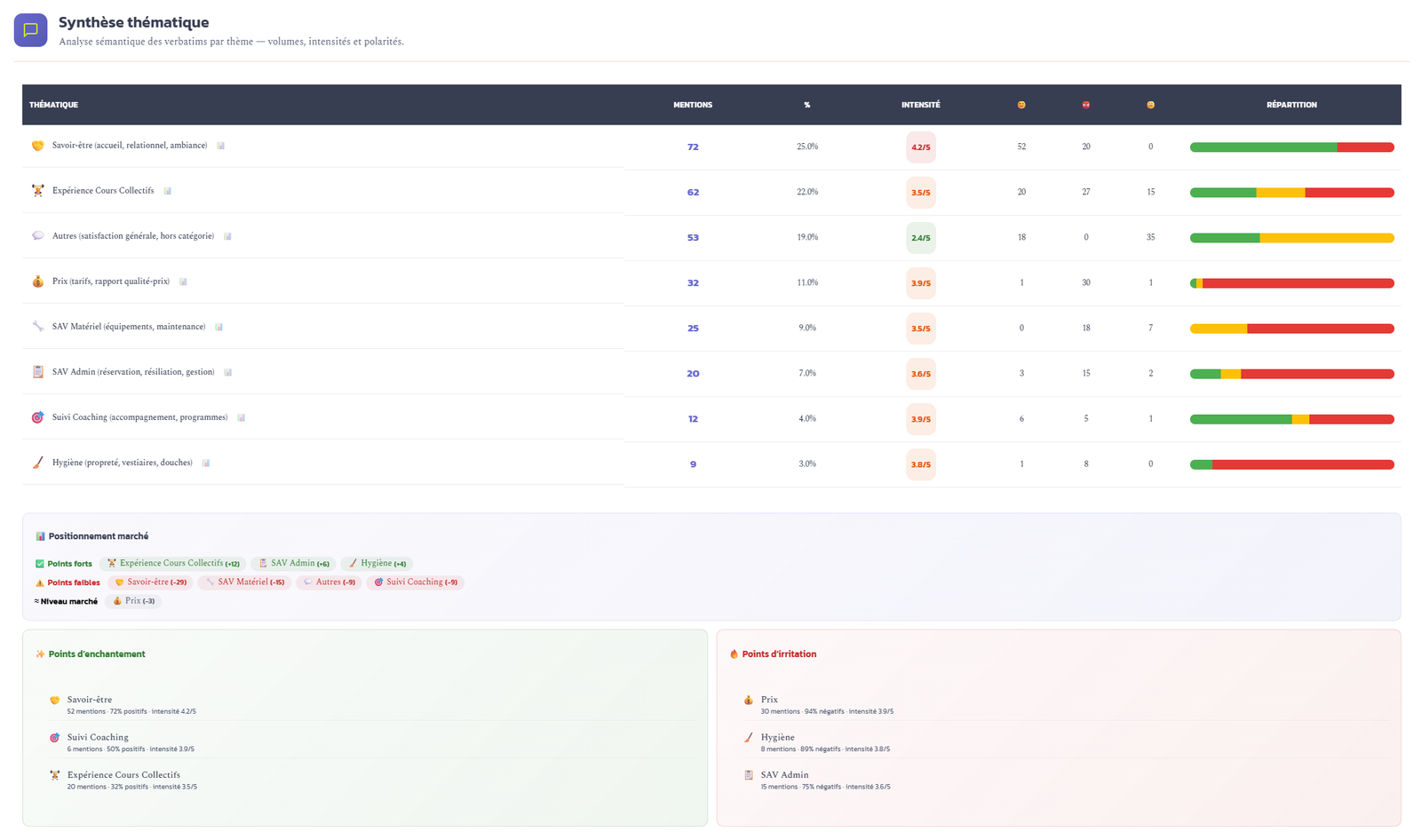
Task: Click the Savoir-être (-29) weakness chip
Action: [150, 582]
